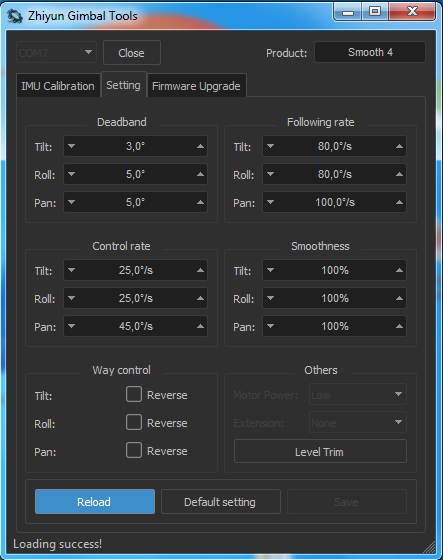Decrease Following rate Roll with down arrow
This screenshot has width=443, height=560.
point(270,174)
